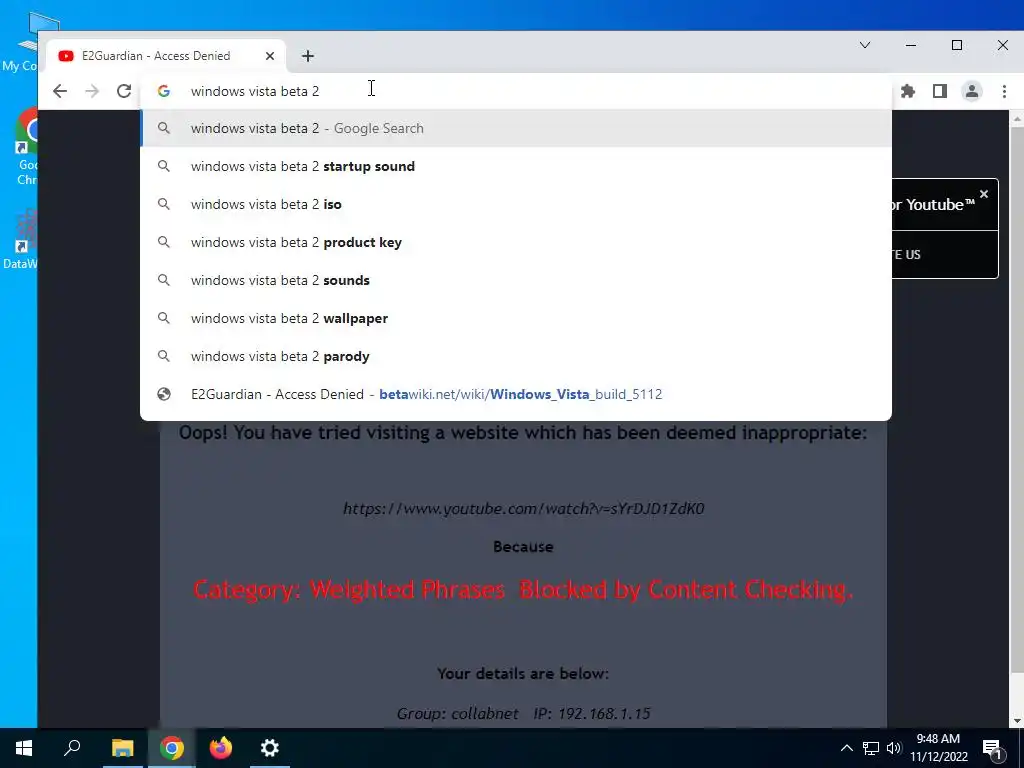
Task: Open a new tab with the plus button
Action: coord(308,56)
